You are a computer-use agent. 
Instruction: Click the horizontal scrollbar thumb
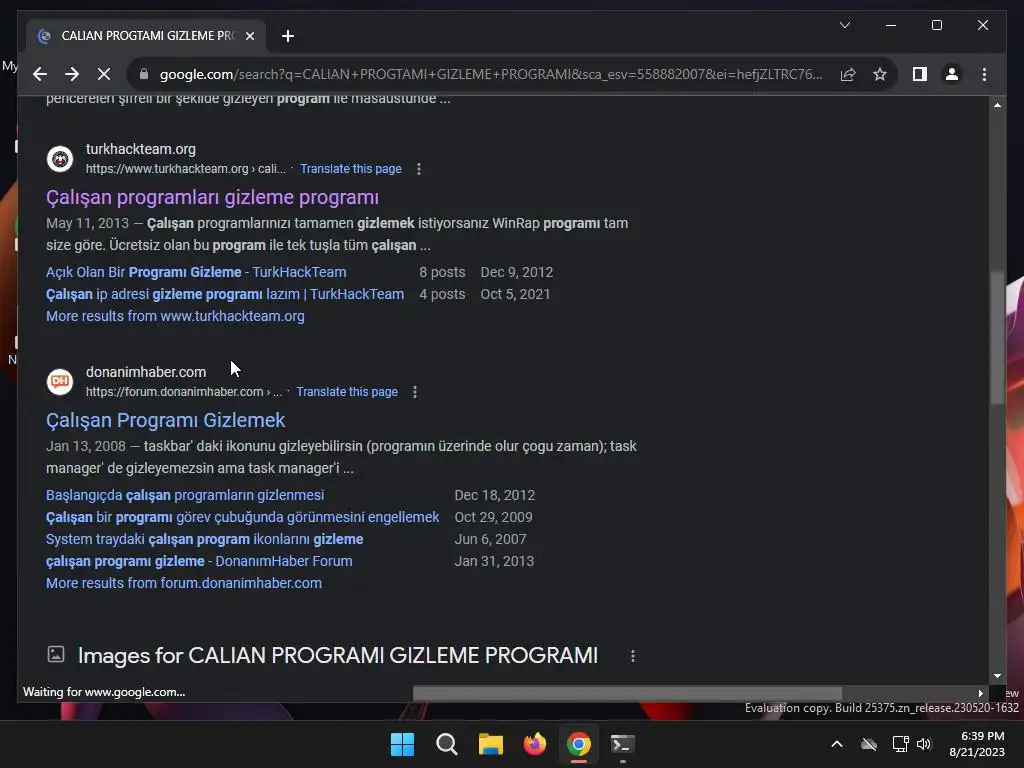(x=627, y=693)
